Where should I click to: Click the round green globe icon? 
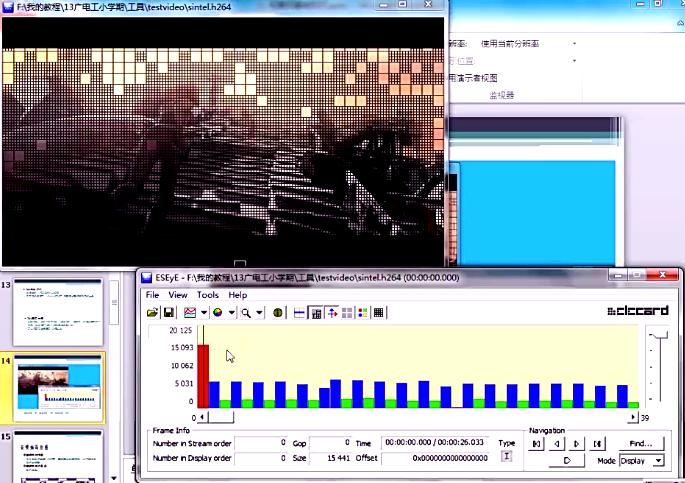277,313
